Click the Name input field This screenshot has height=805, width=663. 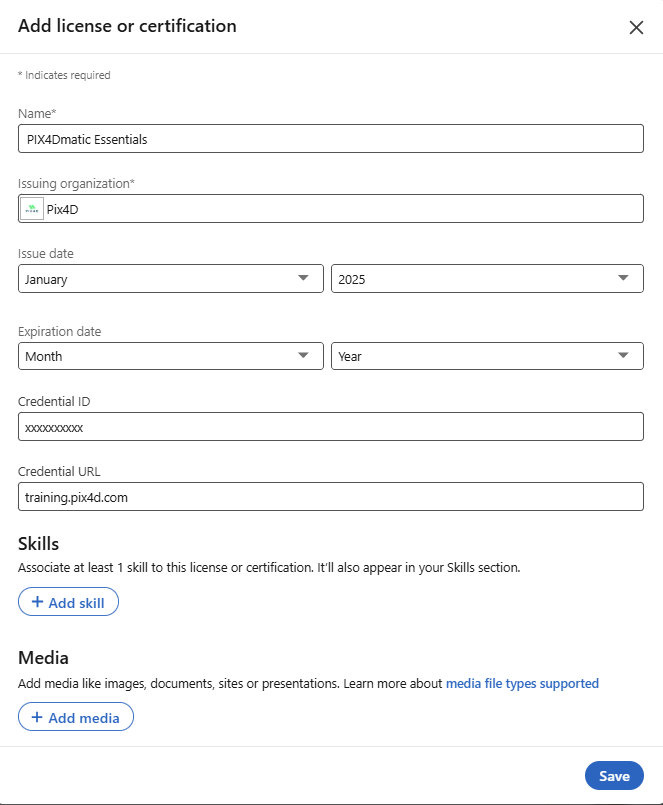pyautogui.click(x=330, y=139)
